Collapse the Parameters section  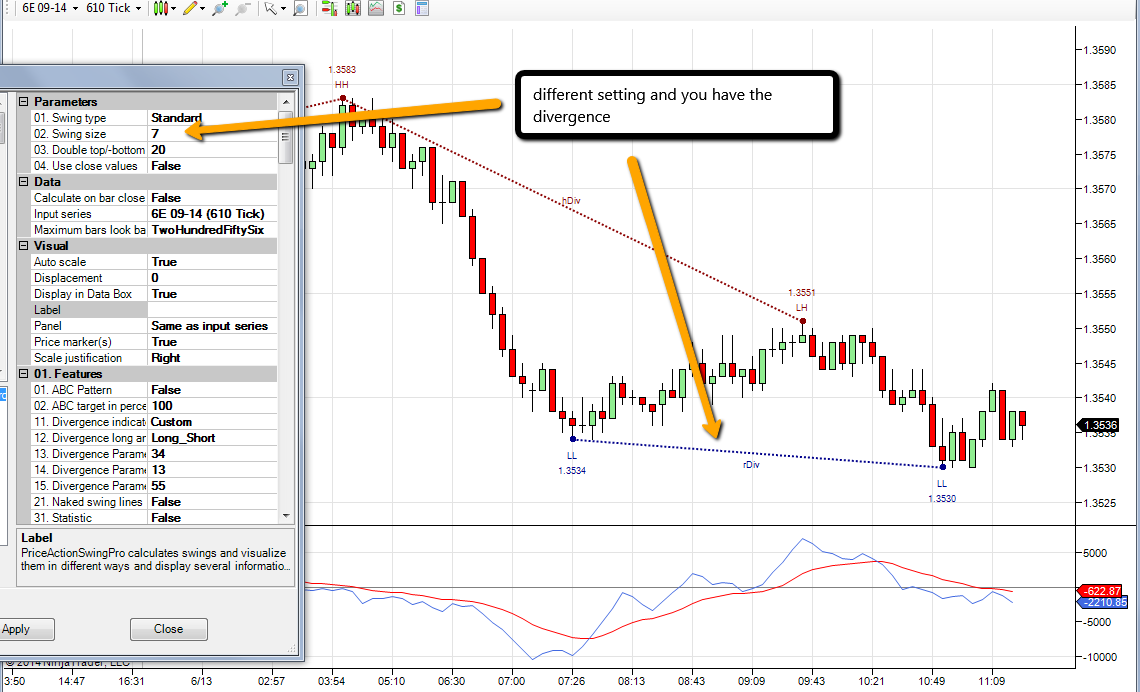(23, 102)
